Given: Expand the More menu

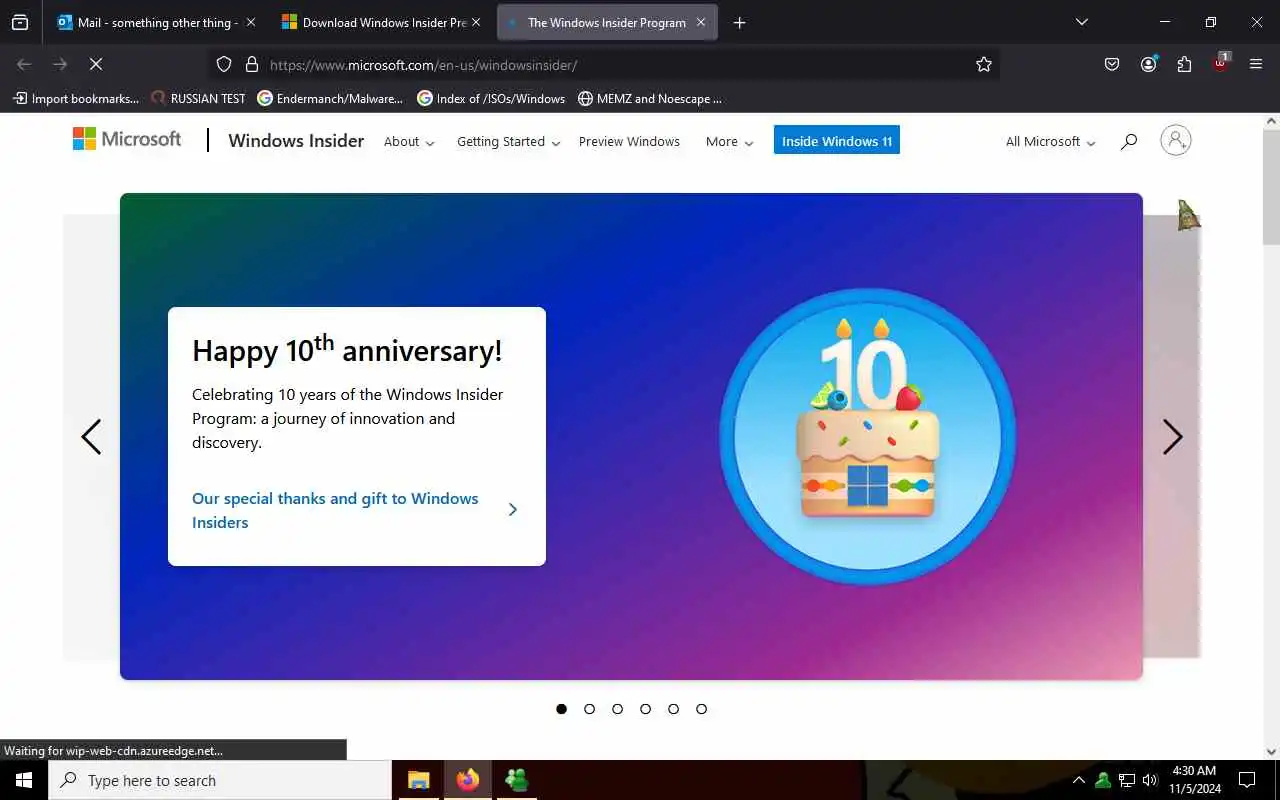Looking at the screenshot, I should (729, 142).
